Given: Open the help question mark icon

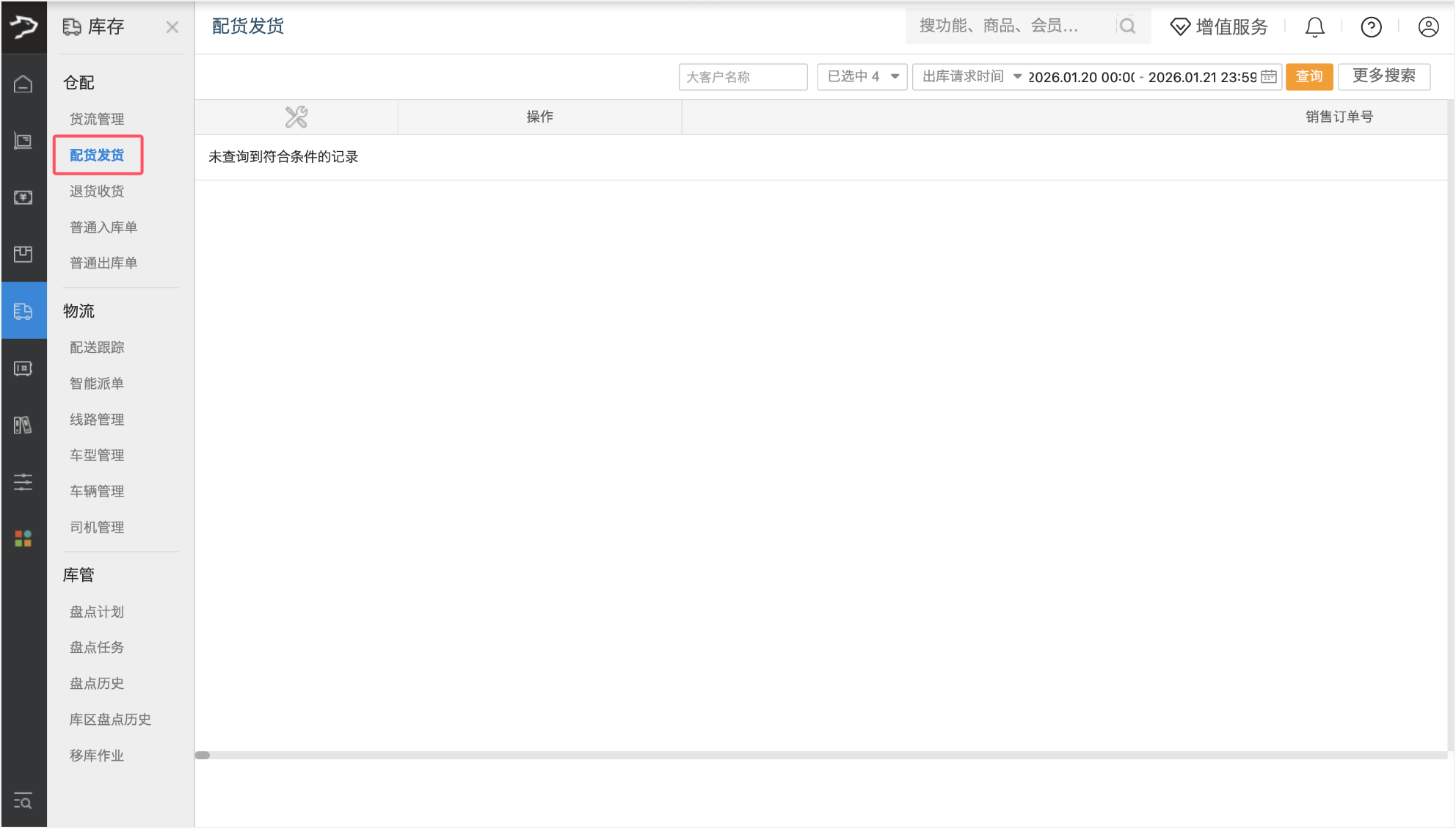Looking at the screenshot, I should 1371,27.
